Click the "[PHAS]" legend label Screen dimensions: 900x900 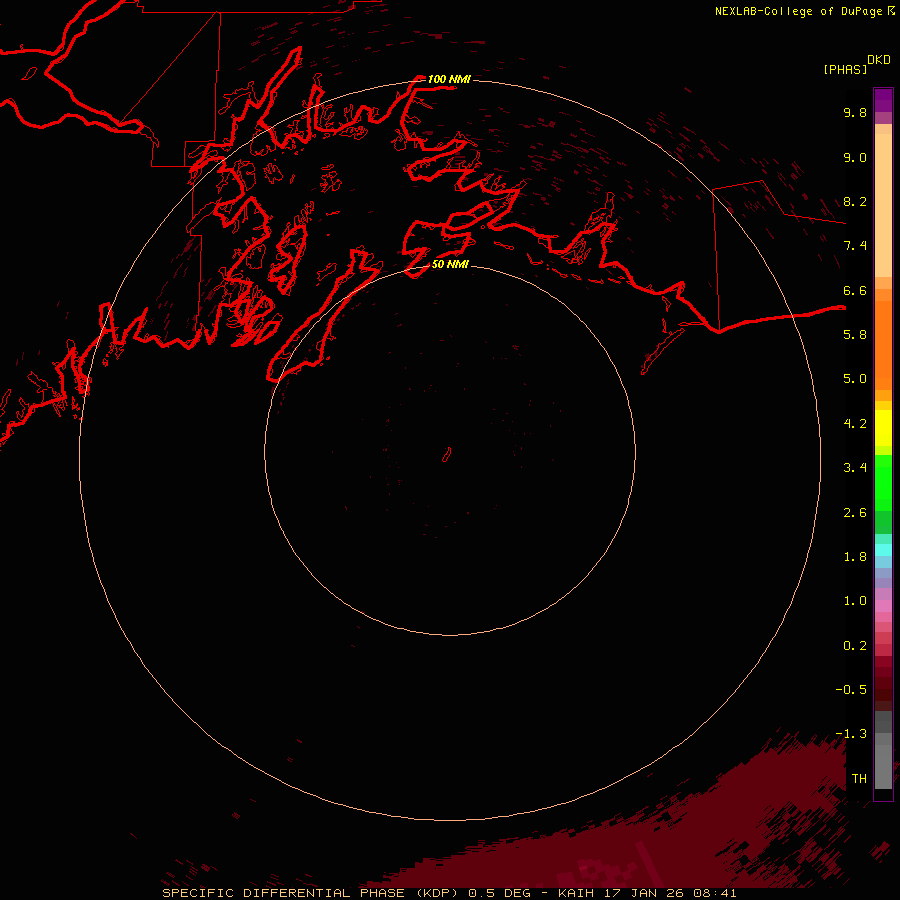(845, 69)
